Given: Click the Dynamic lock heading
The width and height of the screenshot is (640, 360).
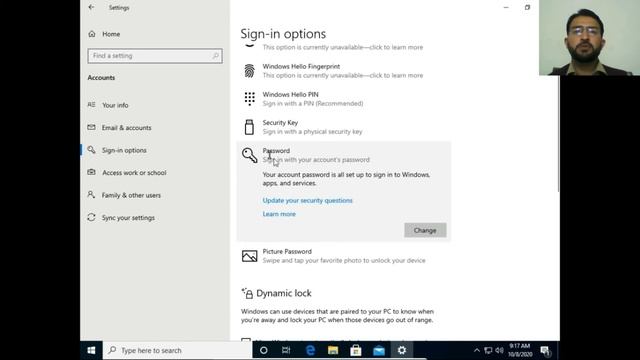Looking at the screenshot, I should coord(284,293).
